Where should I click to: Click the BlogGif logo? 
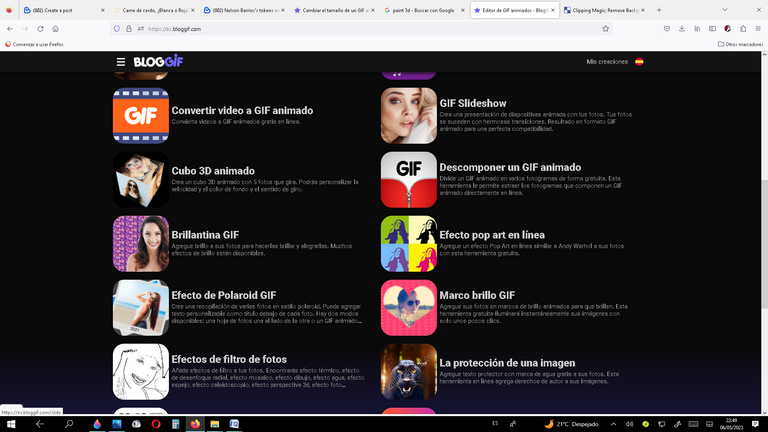(x=158, y=62)
